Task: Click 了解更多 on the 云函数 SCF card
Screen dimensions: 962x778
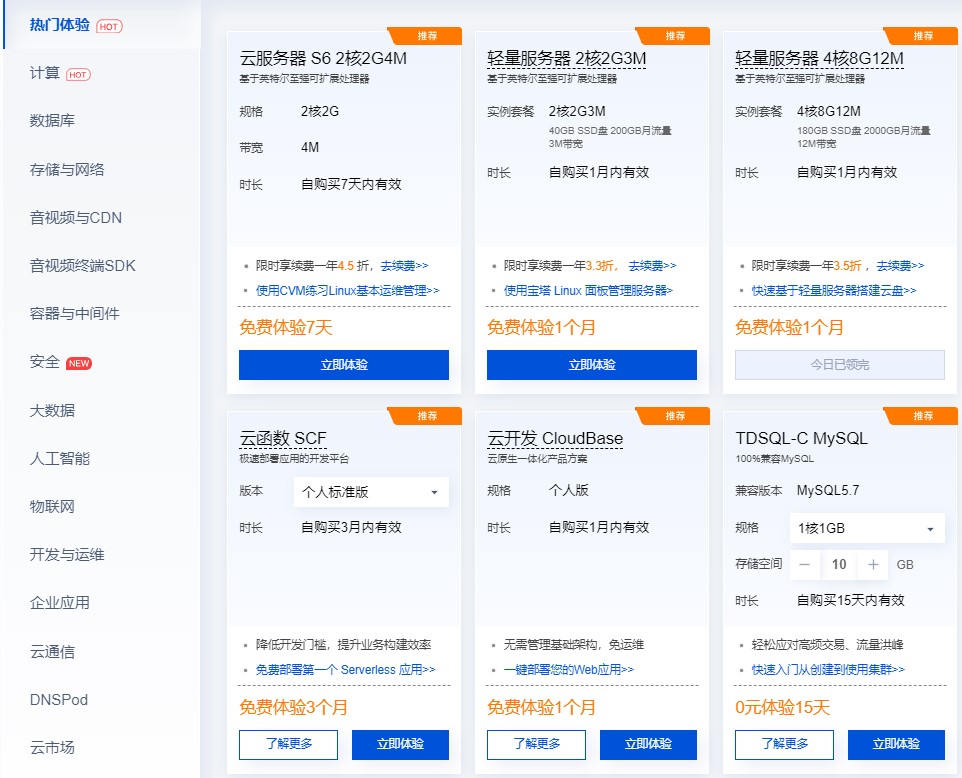Action: (x=288, y=744)
